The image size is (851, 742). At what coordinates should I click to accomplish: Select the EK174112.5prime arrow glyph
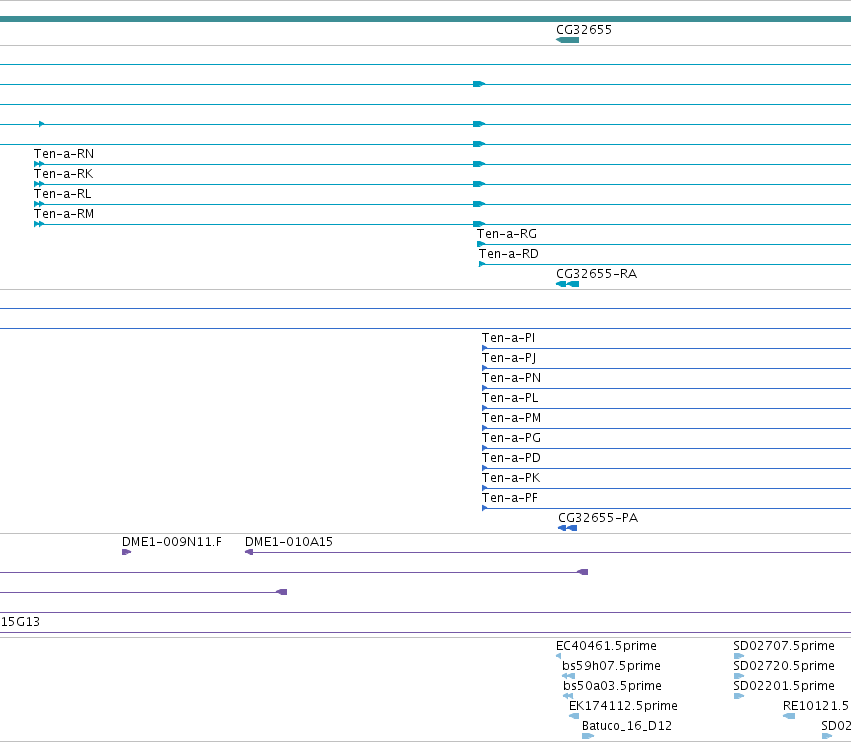click(x=574, y=716)
